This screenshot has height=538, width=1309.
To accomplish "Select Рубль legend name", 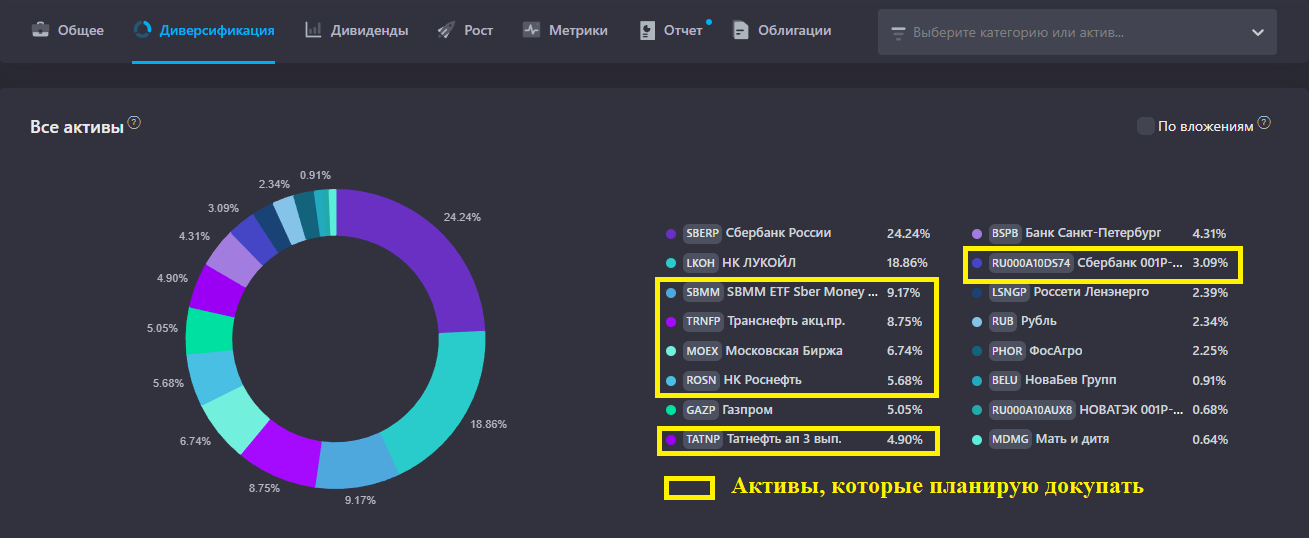I will pyautogui.click(x=1039, y=322).
